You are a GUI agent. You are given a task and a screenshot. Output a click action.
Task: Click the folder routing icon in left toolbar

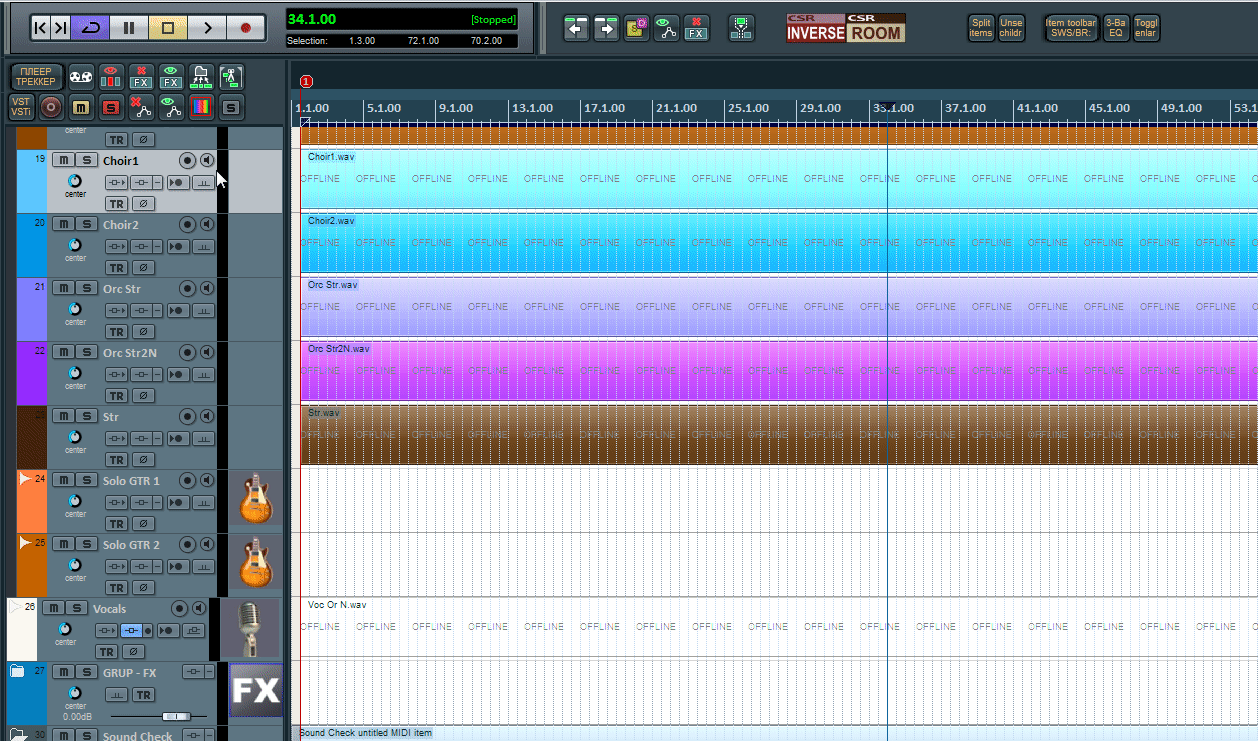coord(201,77)
